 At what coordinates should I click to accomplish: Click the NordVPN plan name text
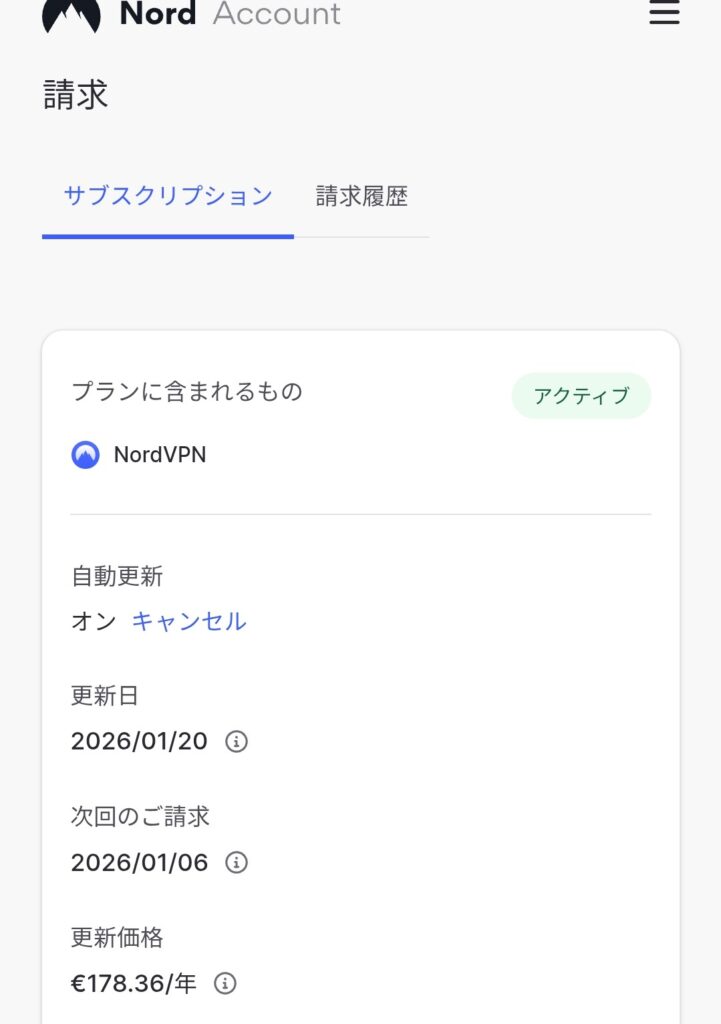(160, 455)
